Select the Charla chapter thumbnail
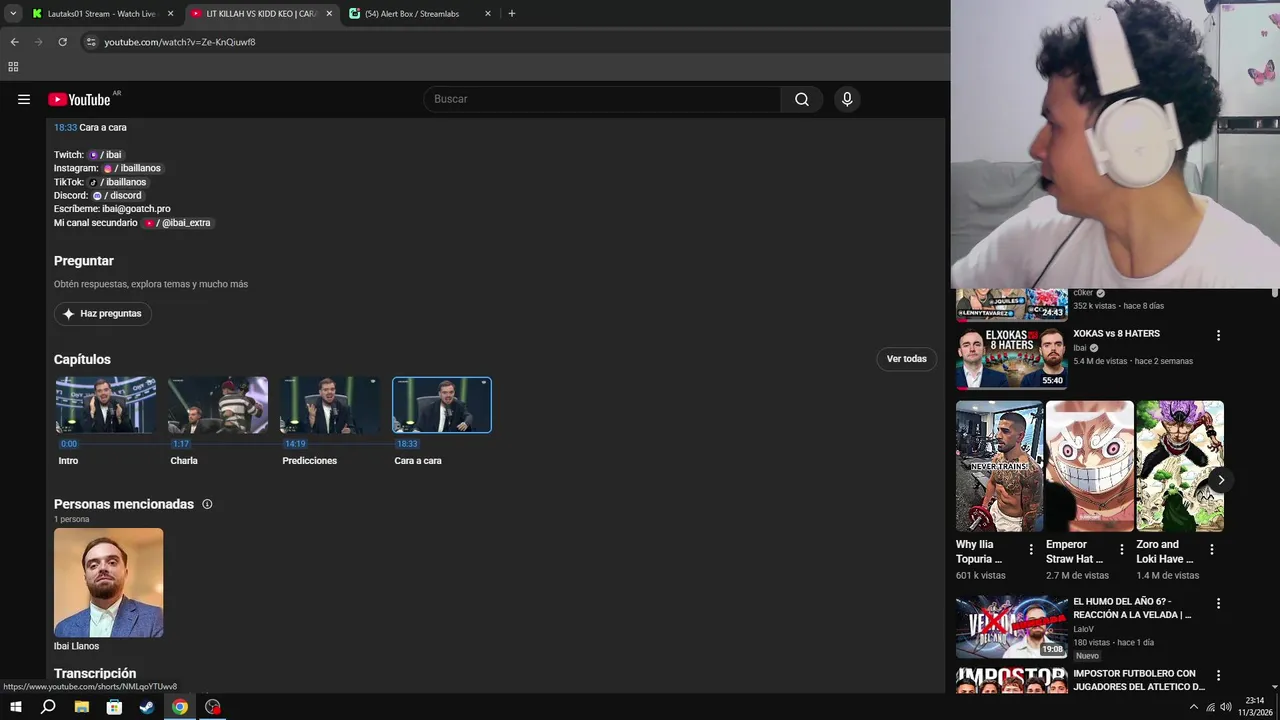Image resolution: width=1280 pixels, height=720 pixels. tap(218, 405)
